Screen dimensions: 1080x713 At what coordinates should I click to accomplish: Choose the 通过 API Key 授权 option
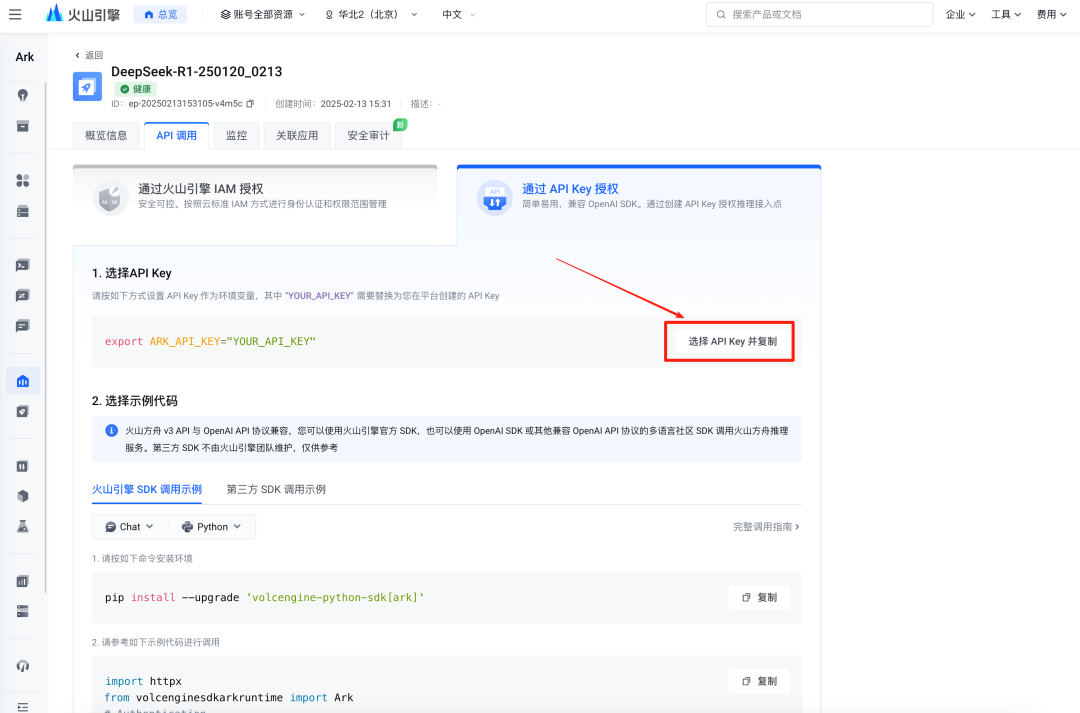639,205
